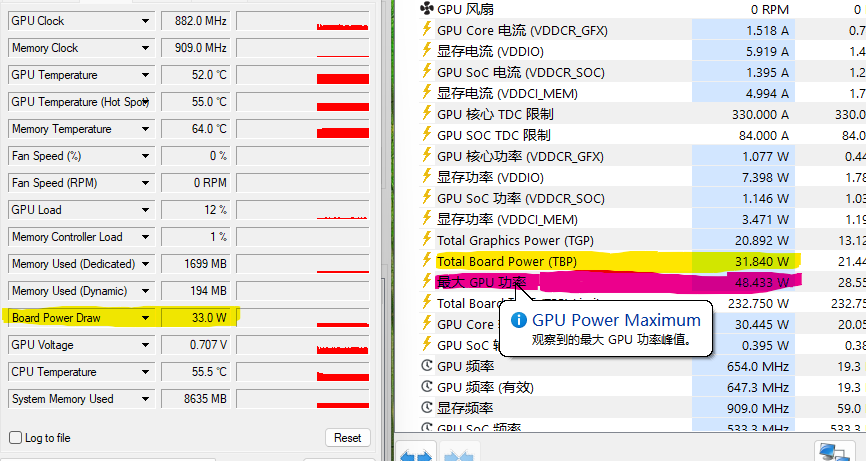Click the GPU Clock history graph
This screenshot has width=866, height=461.
tap(303, 21)
